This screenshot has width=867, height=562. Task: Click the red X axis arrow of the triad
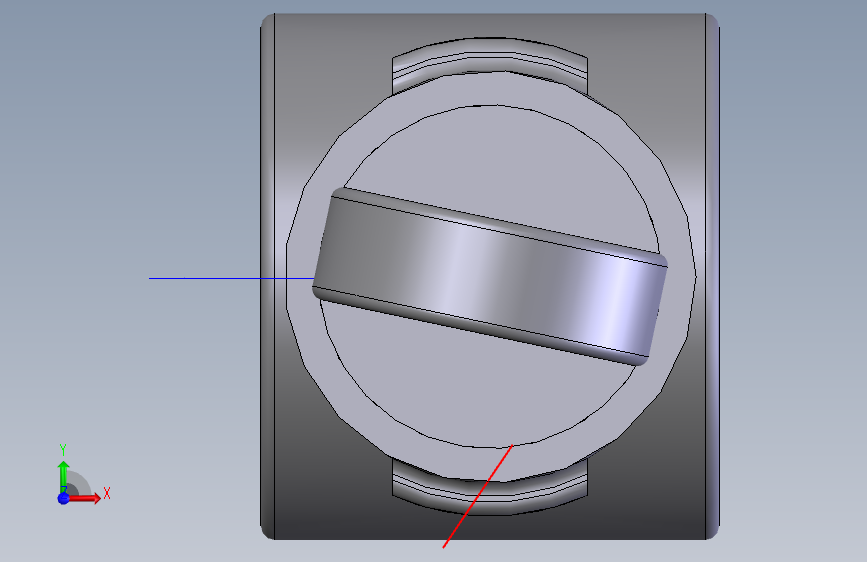click(x=84, y=498)
